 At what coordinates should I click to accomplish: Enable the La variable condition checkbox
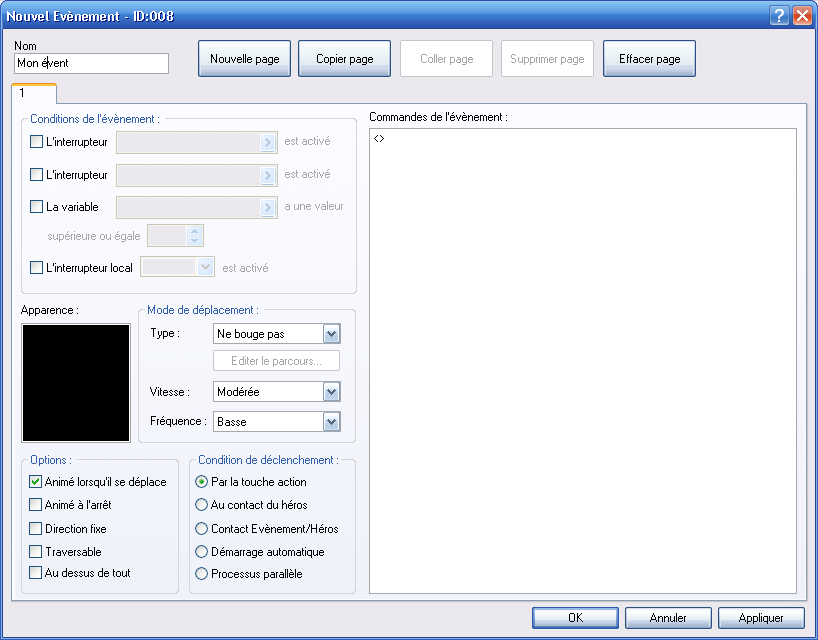(37, 207)
